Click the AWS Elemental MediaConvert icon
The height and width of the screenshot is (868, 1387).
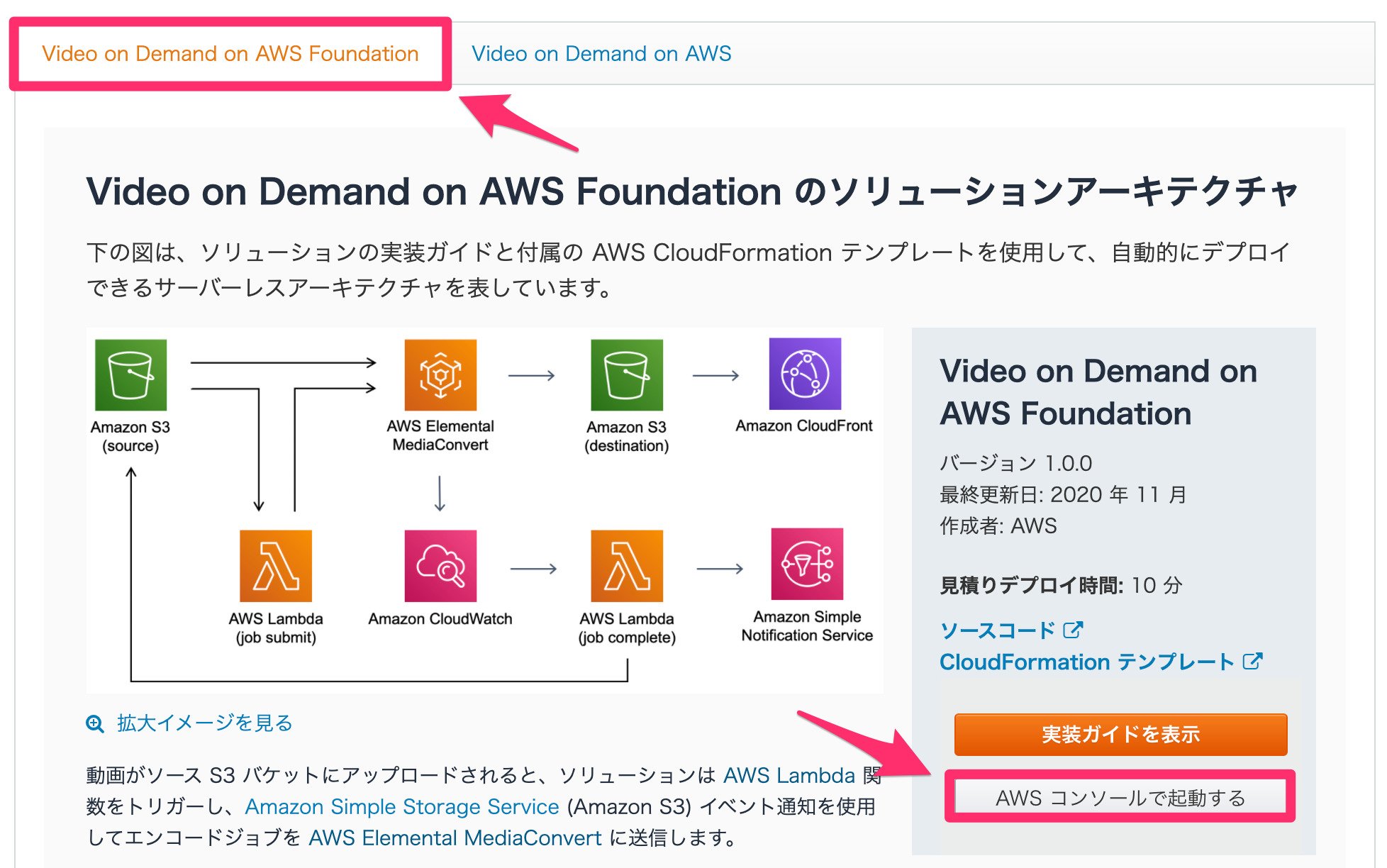440,374
